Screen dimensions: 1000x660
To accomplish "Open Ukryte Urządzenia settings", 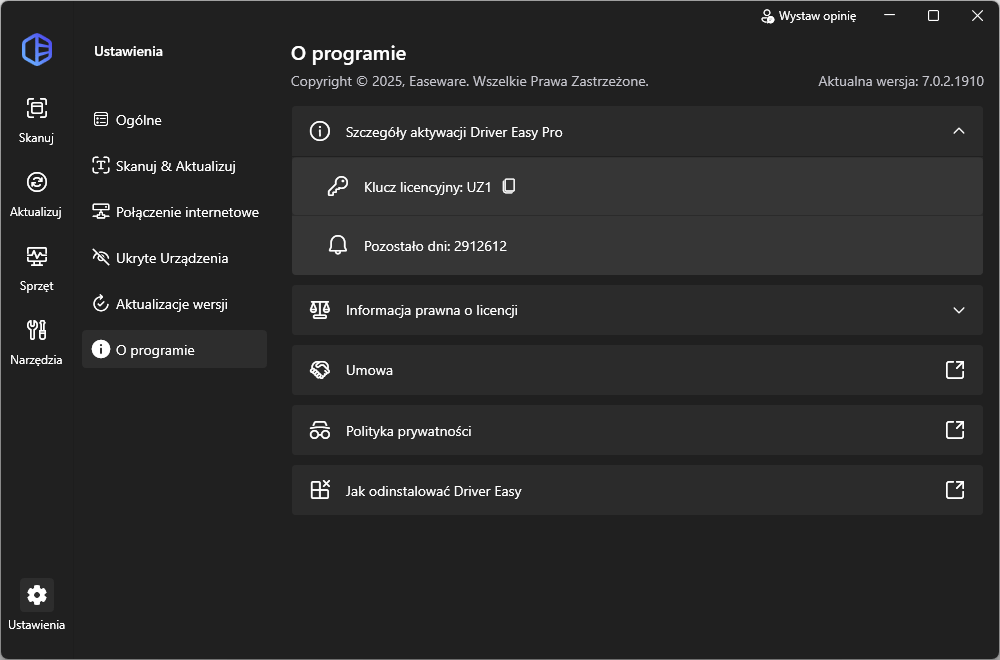I will (x=174, y=258).
